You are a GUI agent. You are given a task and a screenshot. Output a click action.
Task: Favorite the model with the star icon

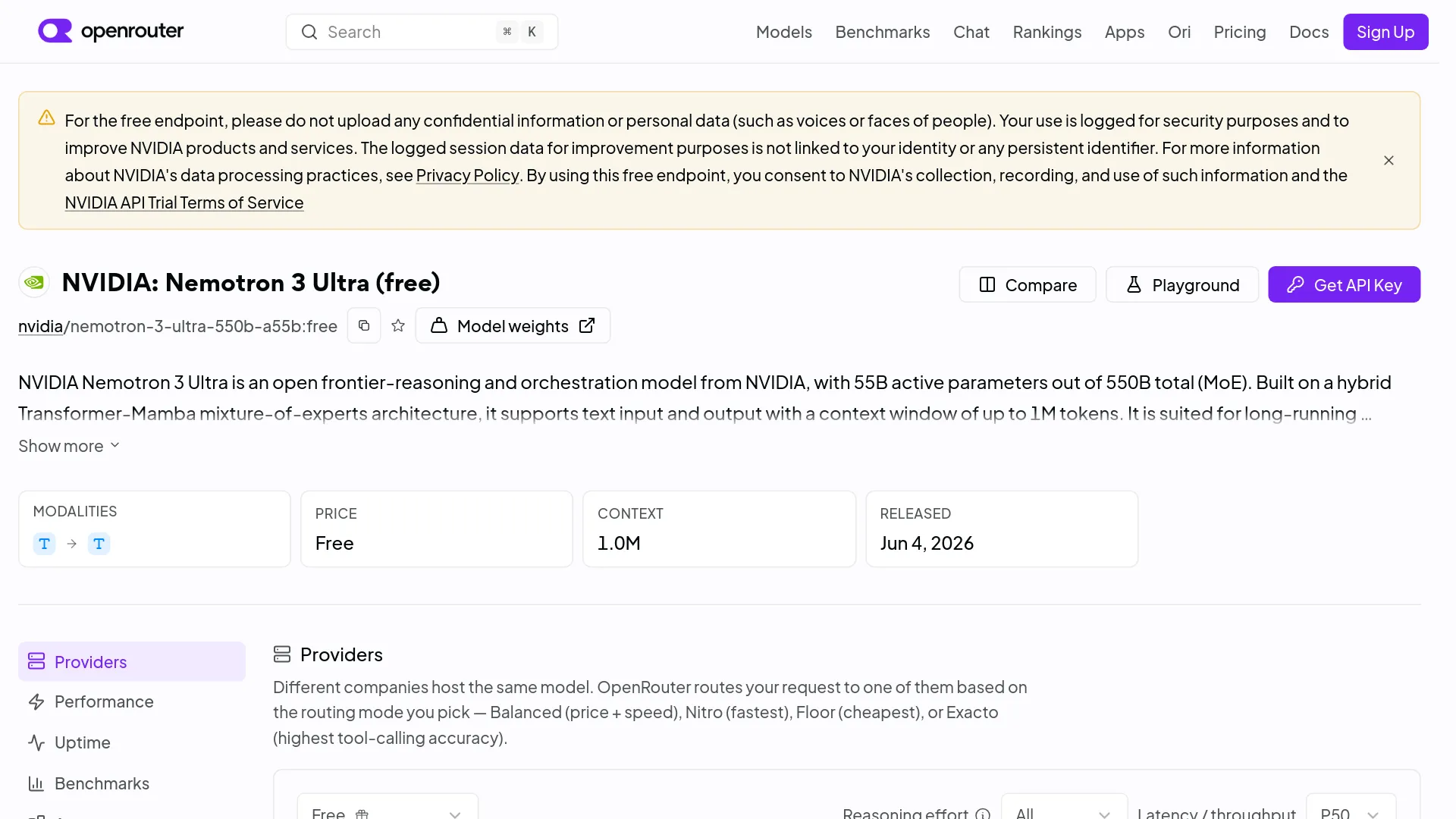[398, 325]
